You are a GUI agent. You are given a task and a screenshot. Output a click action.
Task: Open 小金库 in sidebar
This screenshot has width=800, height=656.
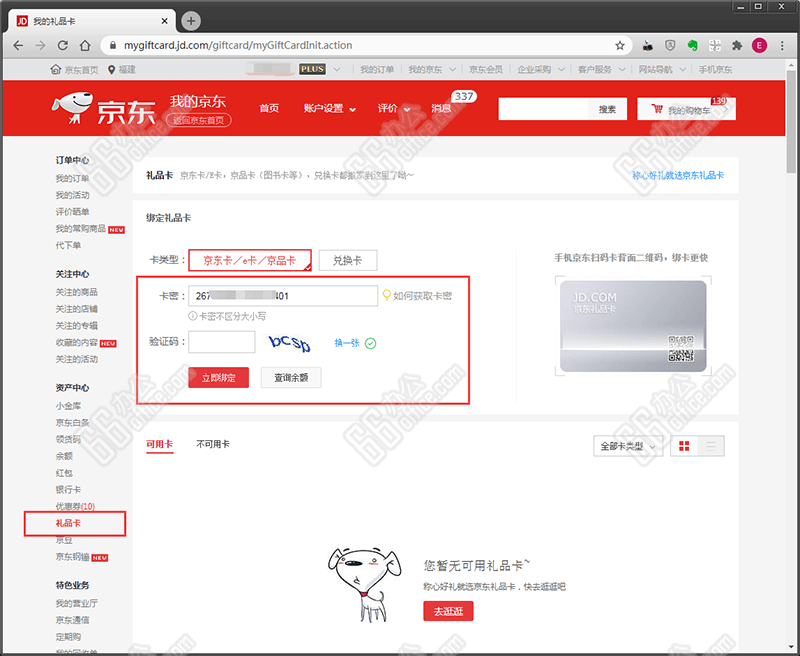point(68,406)
